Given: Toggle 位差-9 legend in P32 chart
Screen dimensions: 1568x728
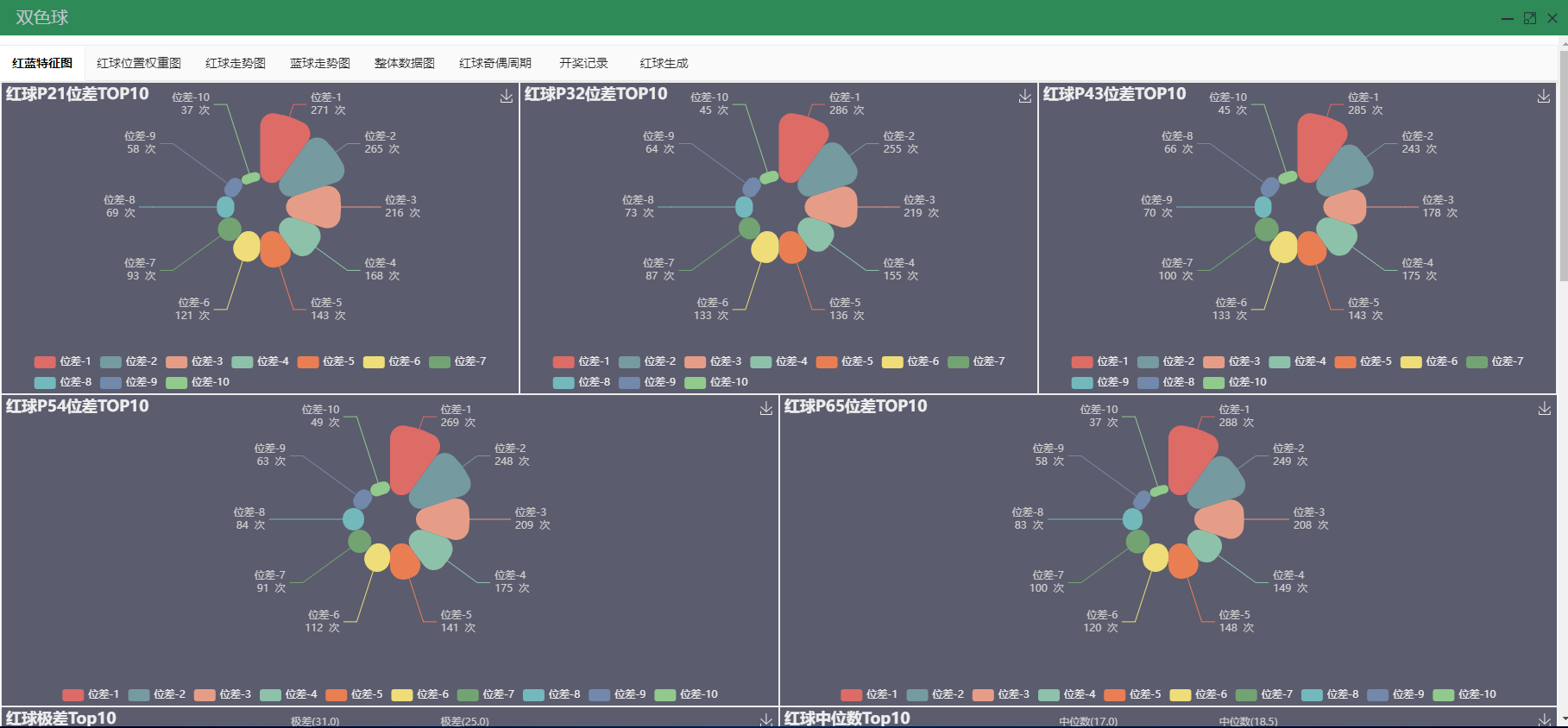Looking at the screenshot, I should pyautogui.click(x=647, y=382).
